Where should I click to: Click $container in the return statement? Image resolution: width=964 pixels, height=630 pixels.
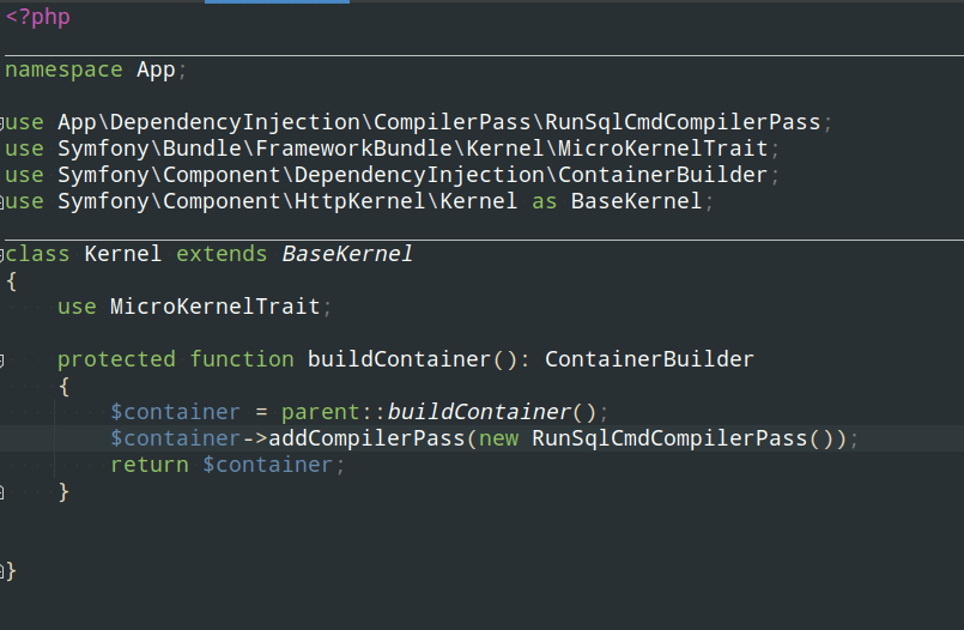coord(267,465)
